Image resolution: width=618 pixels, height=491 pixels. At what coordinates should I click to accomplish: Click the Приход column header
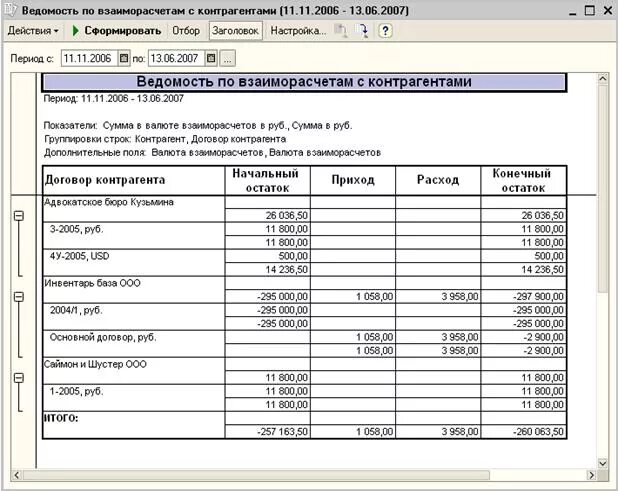[353, 180]
